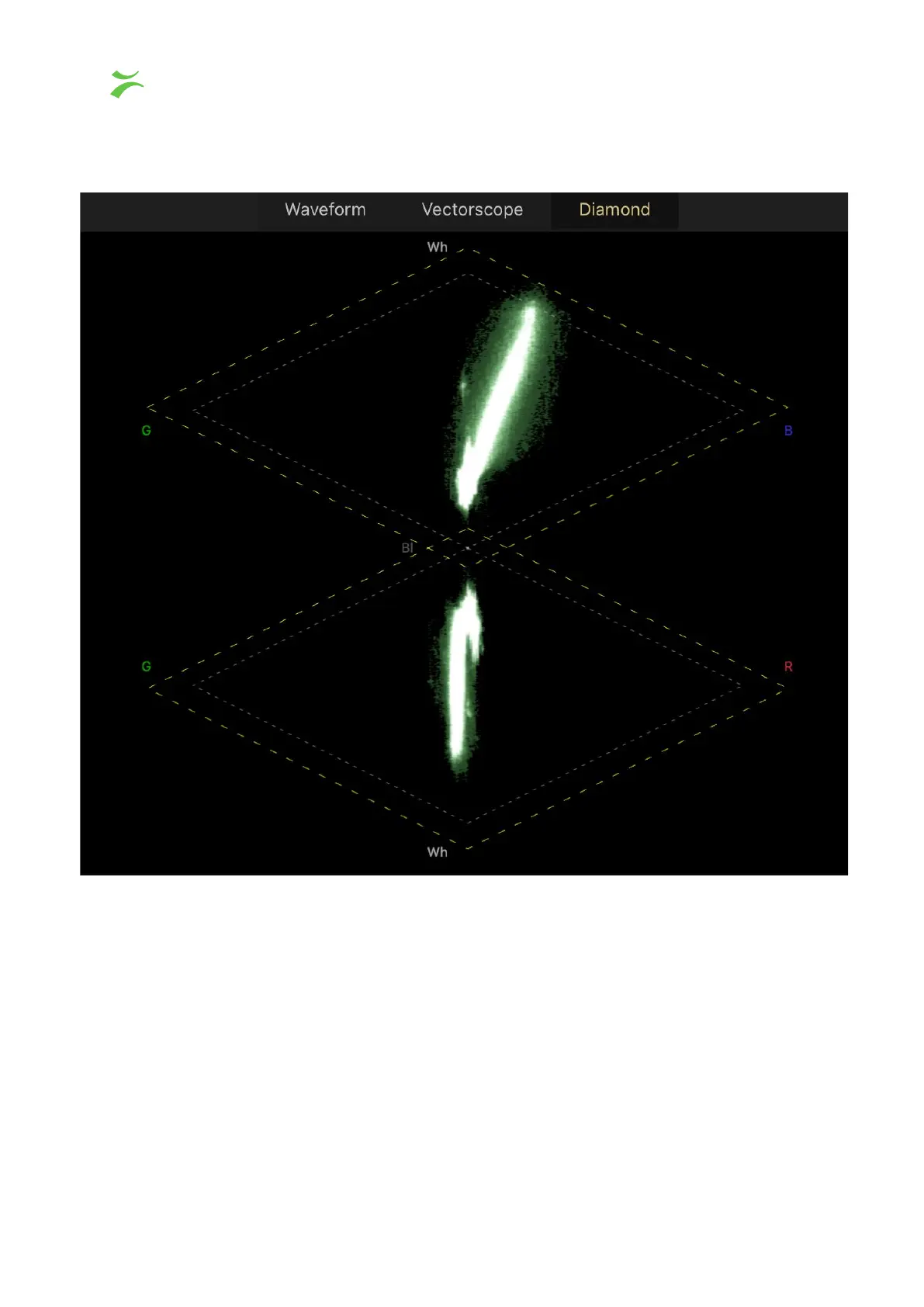This screenshot has height=1307, width=924.
Task: Click the top Wh label
Action: pos(437,247)
